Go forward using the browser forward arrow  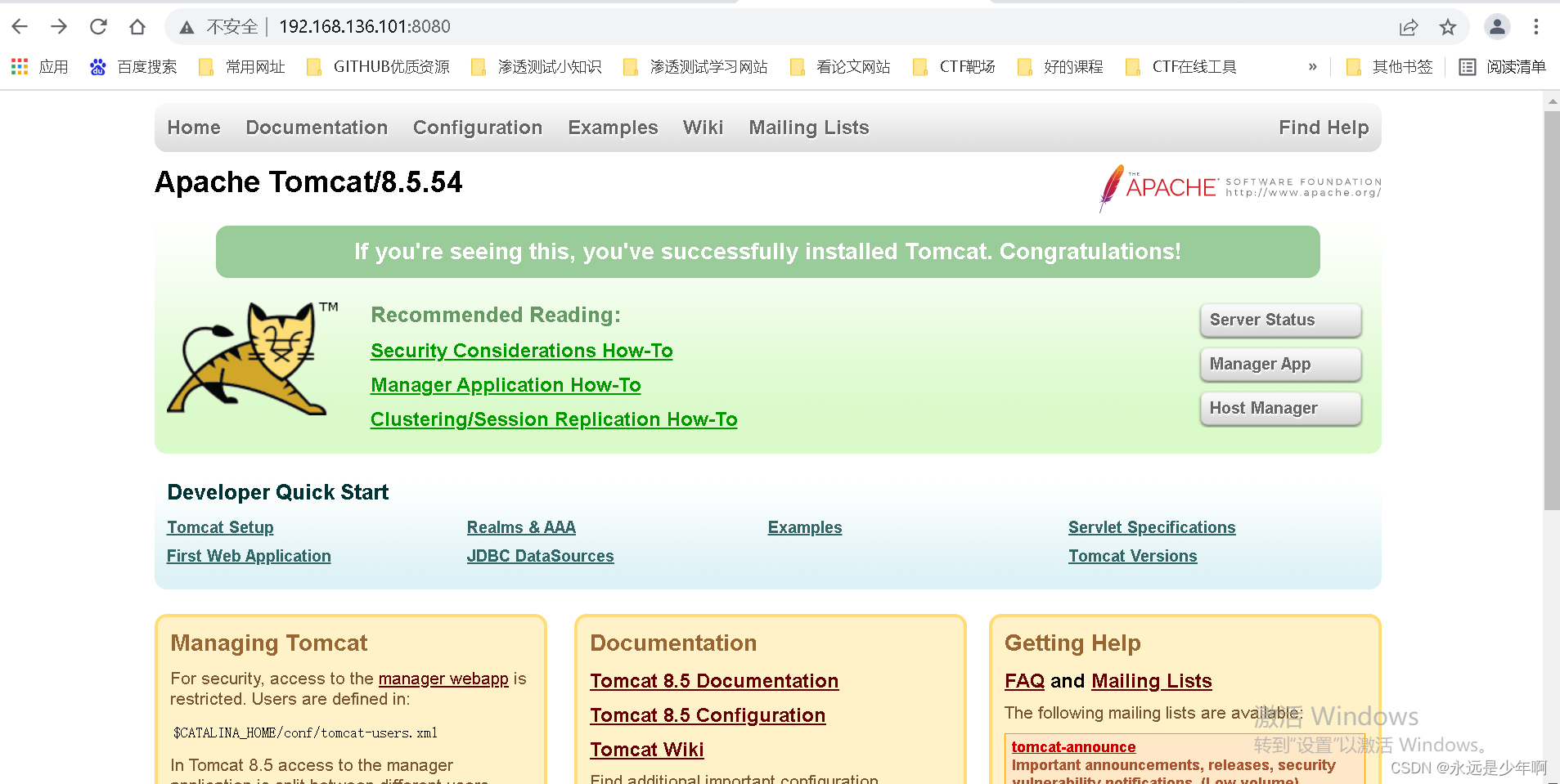click(x=59, y=27)
